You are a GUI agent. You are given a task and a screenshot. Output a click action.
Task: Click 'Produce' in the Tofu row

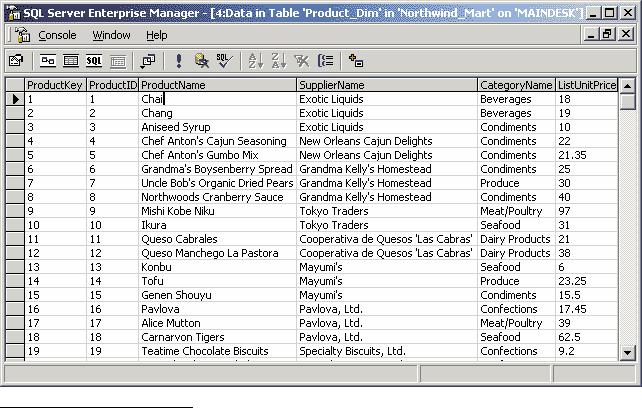point(516,281)
